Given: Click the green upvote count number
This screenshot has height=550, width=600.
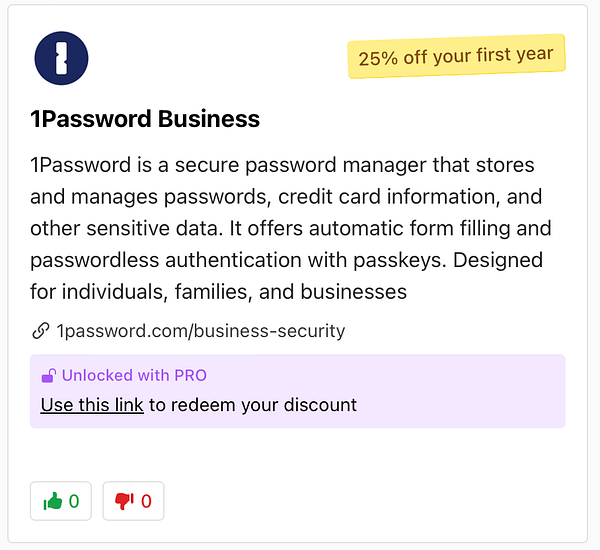Looking at the screenshot, I should (x=74, y=501).
